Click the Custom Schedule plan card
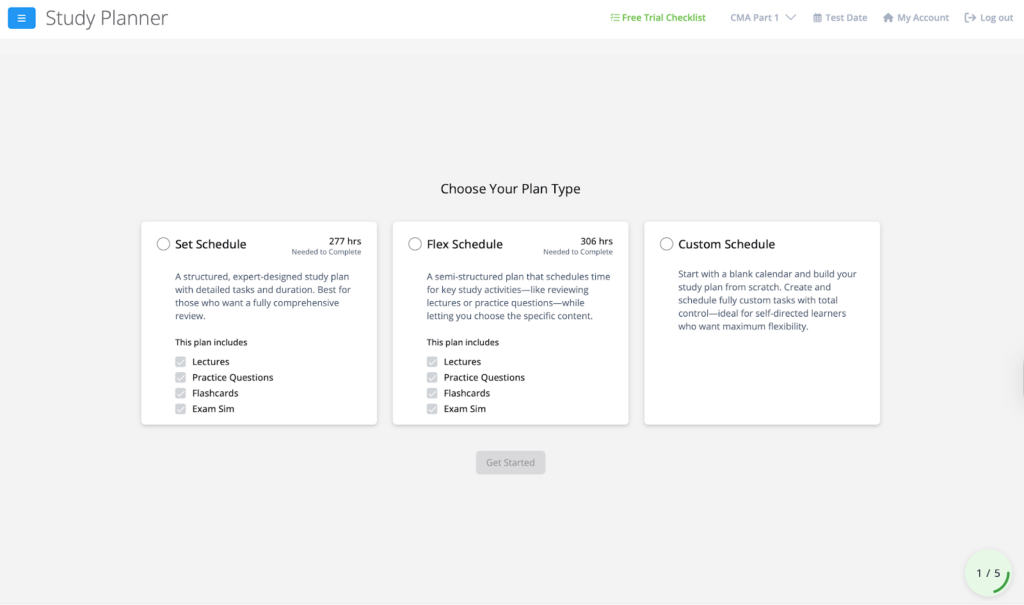 pyautogui.click(x=762, y=322)
